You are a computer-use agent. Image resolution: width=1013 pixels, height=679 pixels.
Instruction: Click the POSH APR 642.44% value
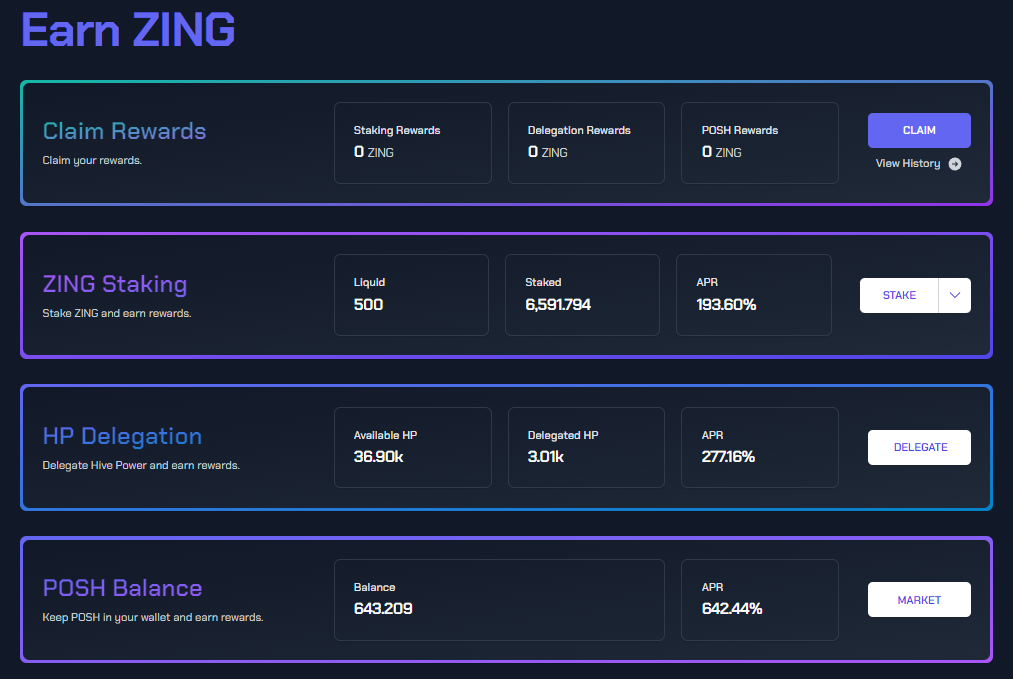[x=732, y=609]
